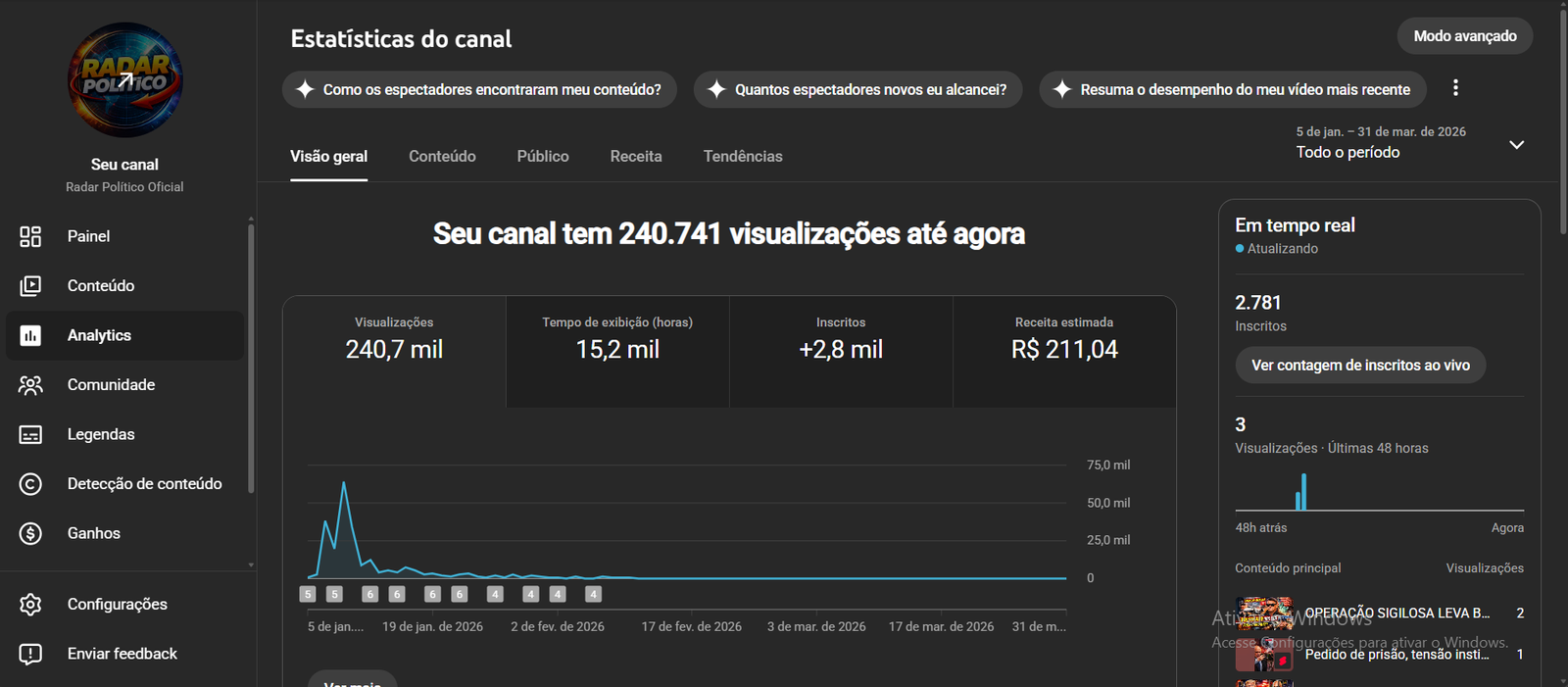1568x687 pixels.
Task: Click the 2.781 realtime subscriber count
Action: click(x=1258, y=303)
